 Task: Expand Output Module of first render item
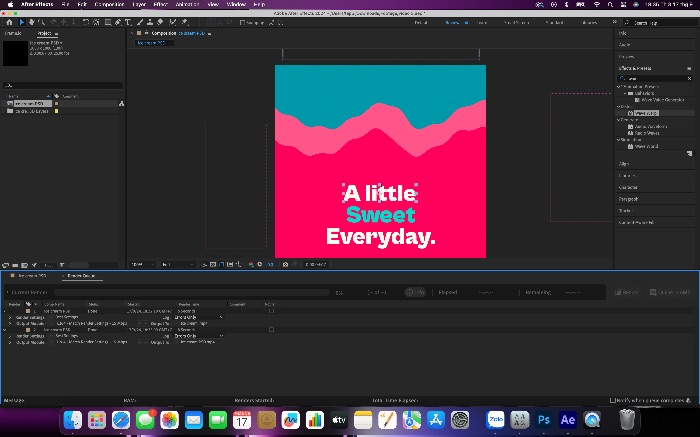click(10, 323)
